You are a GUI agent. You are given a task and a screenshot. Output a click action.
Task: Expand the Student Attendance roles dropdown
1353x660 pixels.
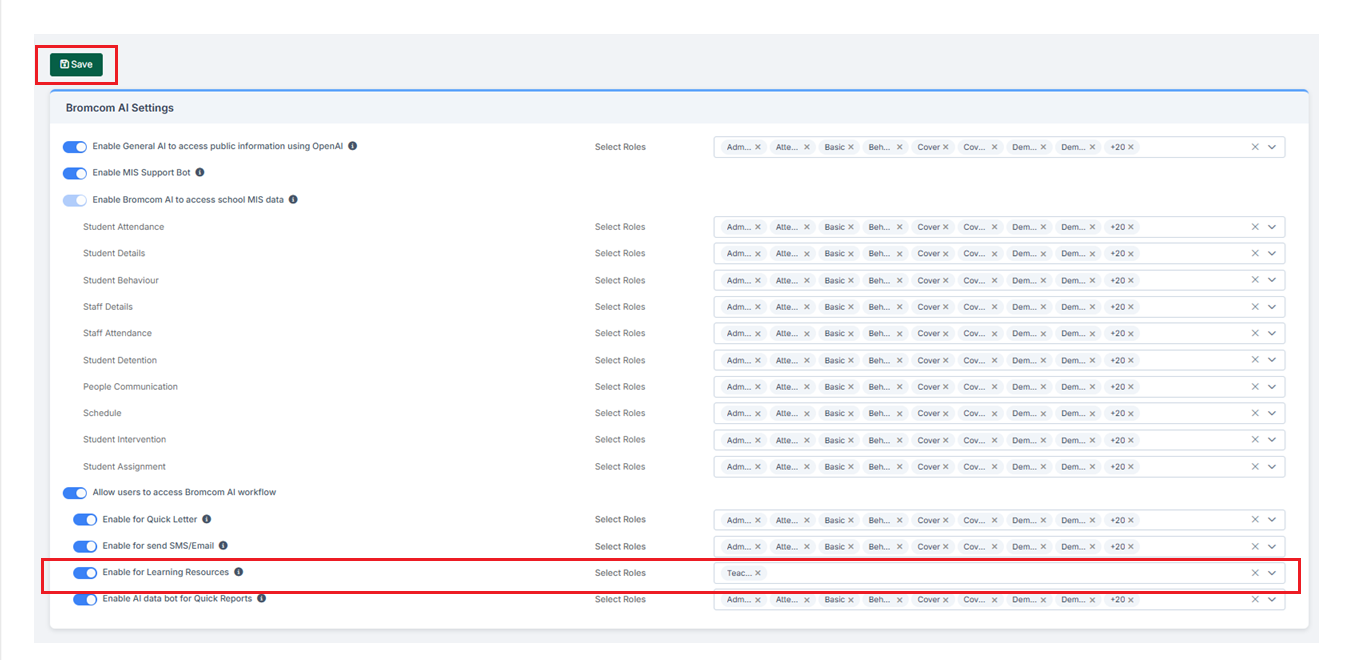point(1272,226)
